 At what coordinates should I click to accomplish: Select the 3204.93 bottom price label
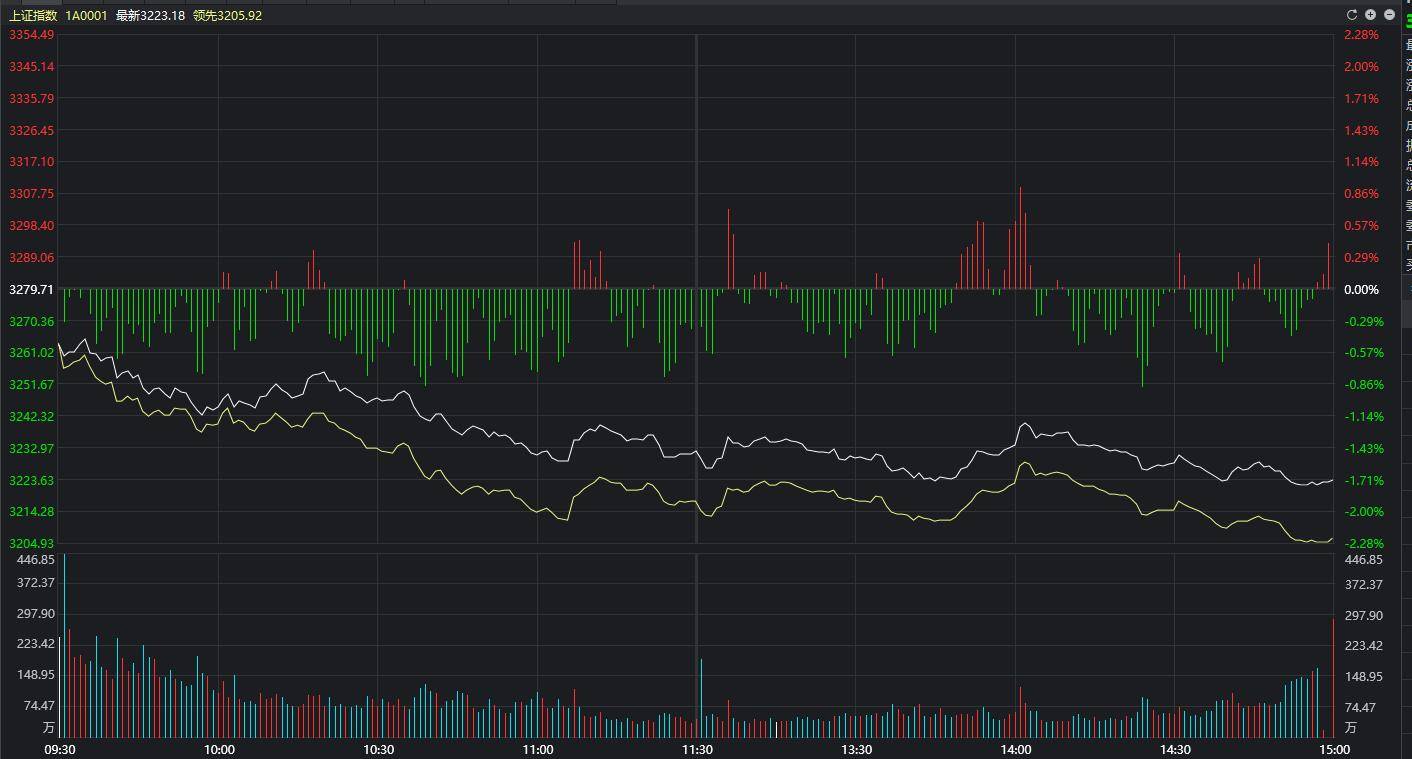coord(31,544)
